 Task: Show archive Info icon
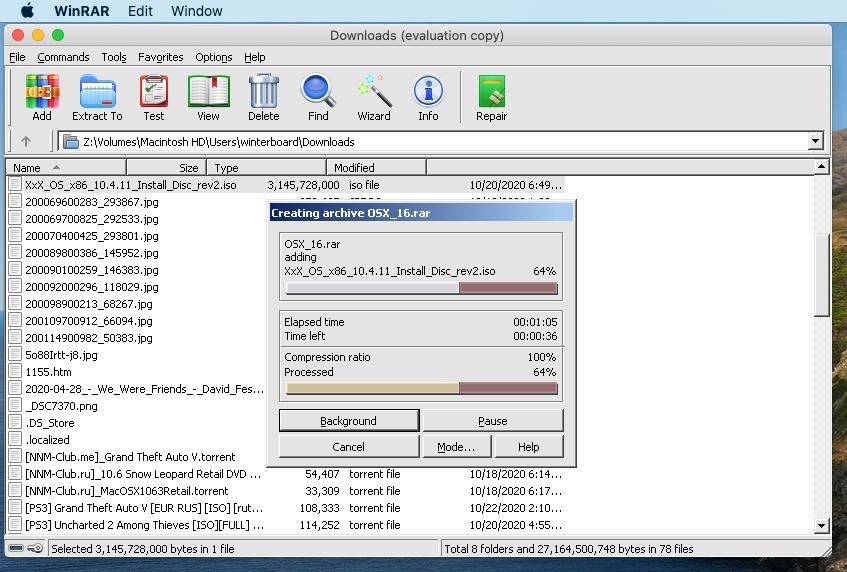pos(428,97)
